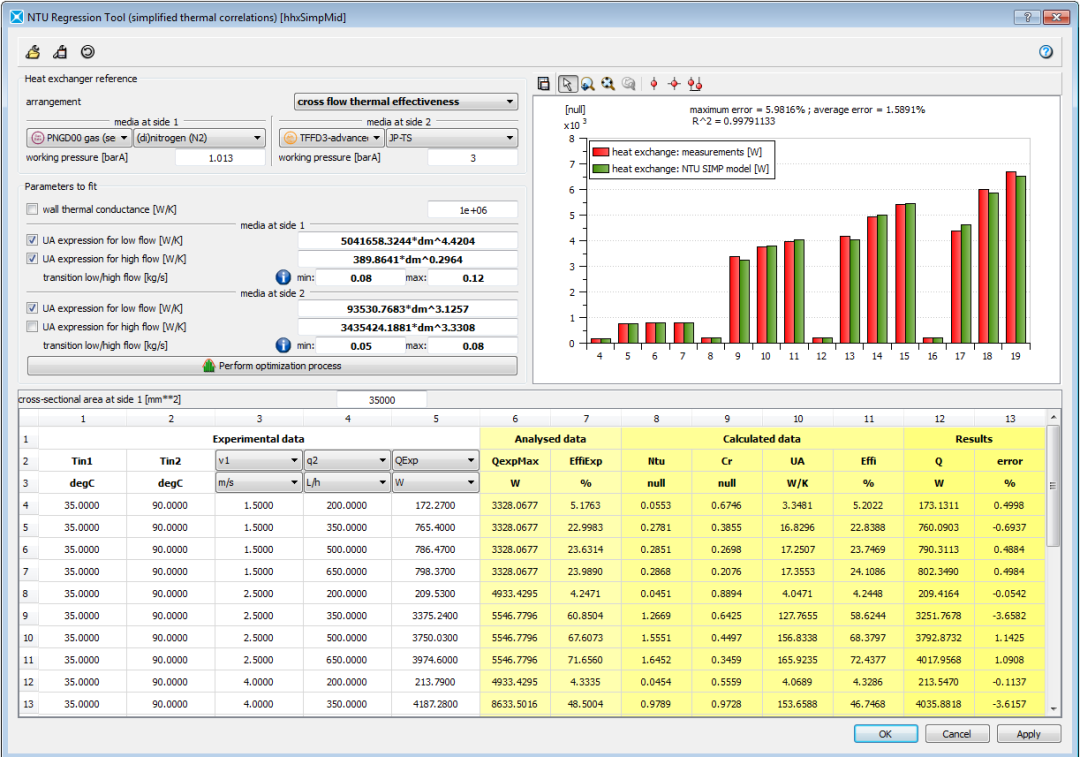1080x757 pixels.
Task: Open the arrangement cross flow dropdown
Action: click(406, 102)
